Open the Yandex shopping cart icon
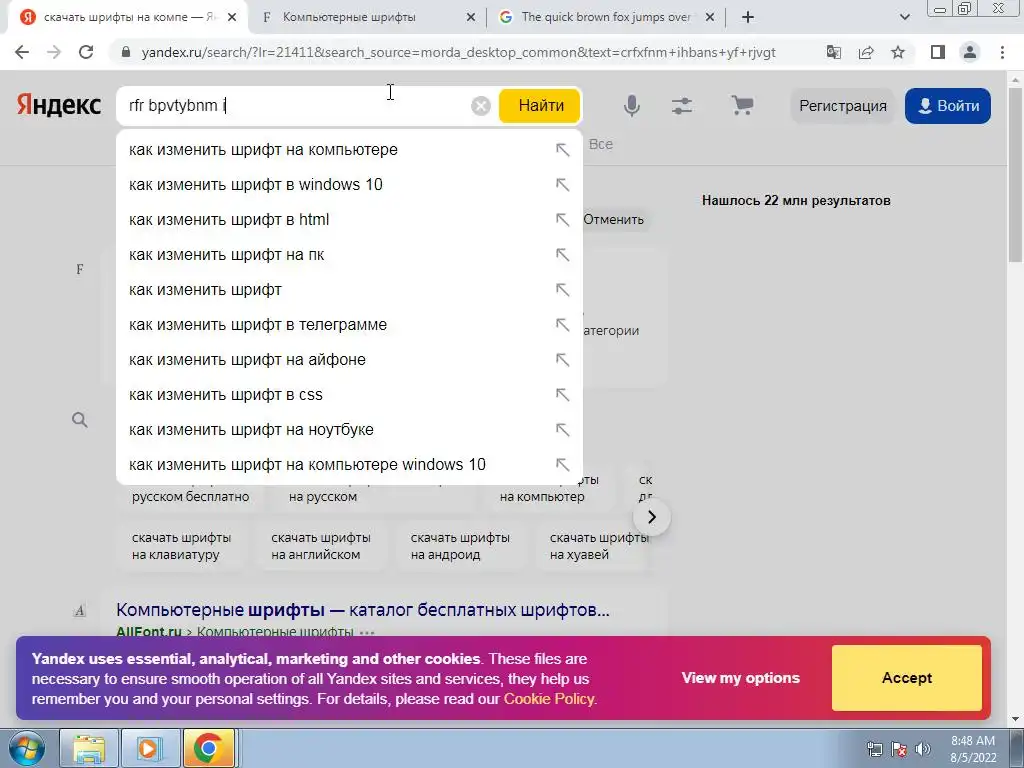The width and height of the screenshot is (1024, 768). [x=742, y=105]
